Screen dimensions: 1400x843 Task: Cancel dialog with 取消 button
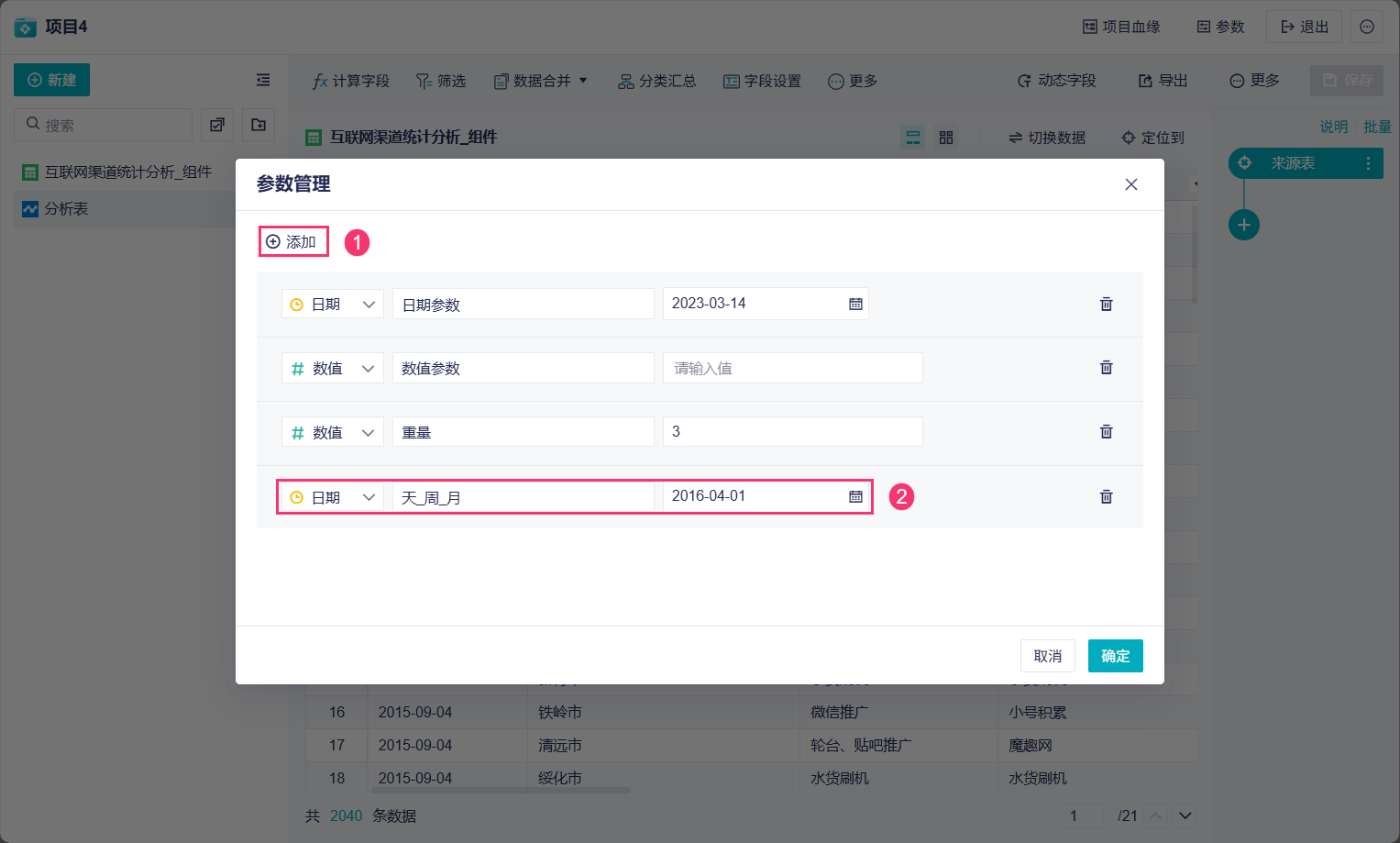[x=1047, y=656]
